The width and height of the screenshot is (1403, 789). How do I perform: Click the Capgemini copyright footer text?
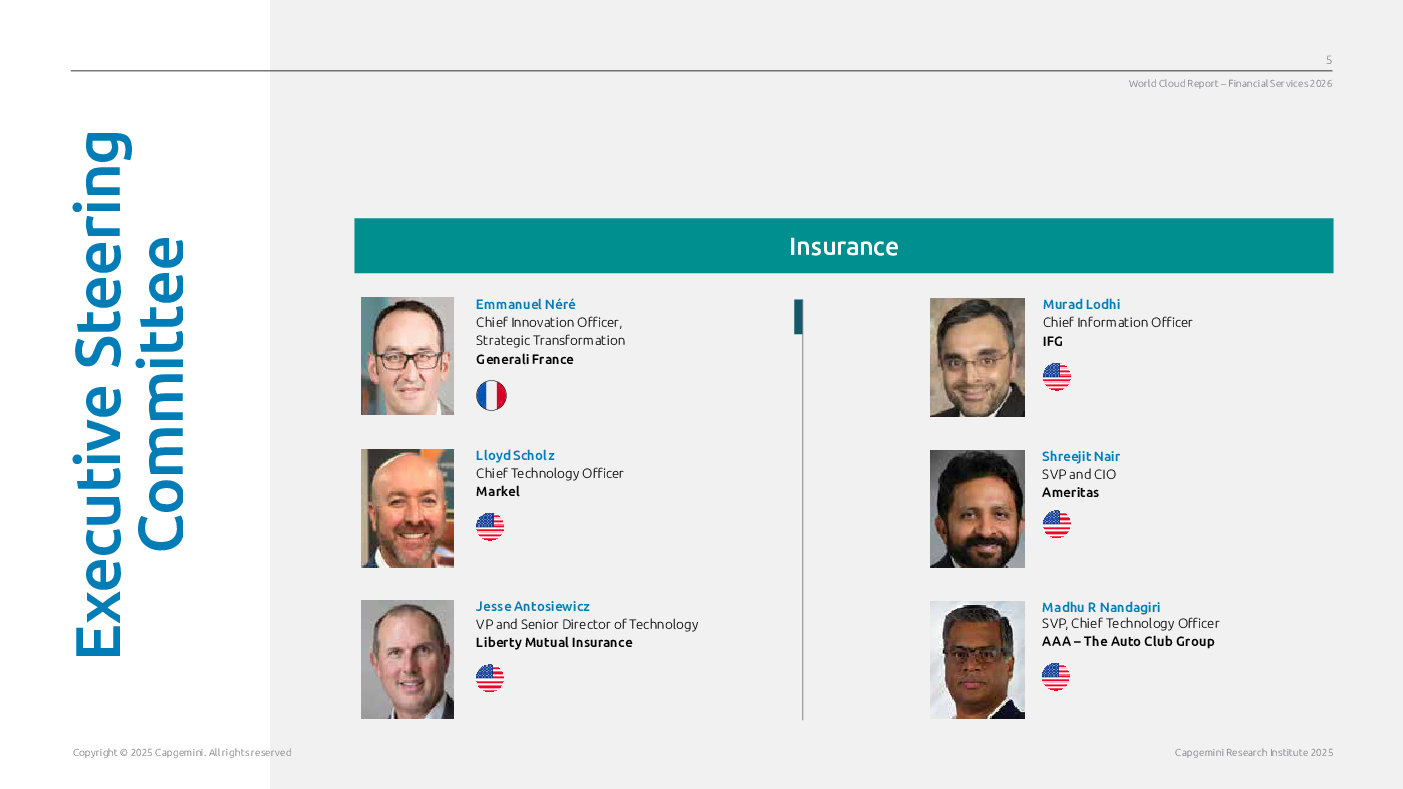(x=182, y=753)
